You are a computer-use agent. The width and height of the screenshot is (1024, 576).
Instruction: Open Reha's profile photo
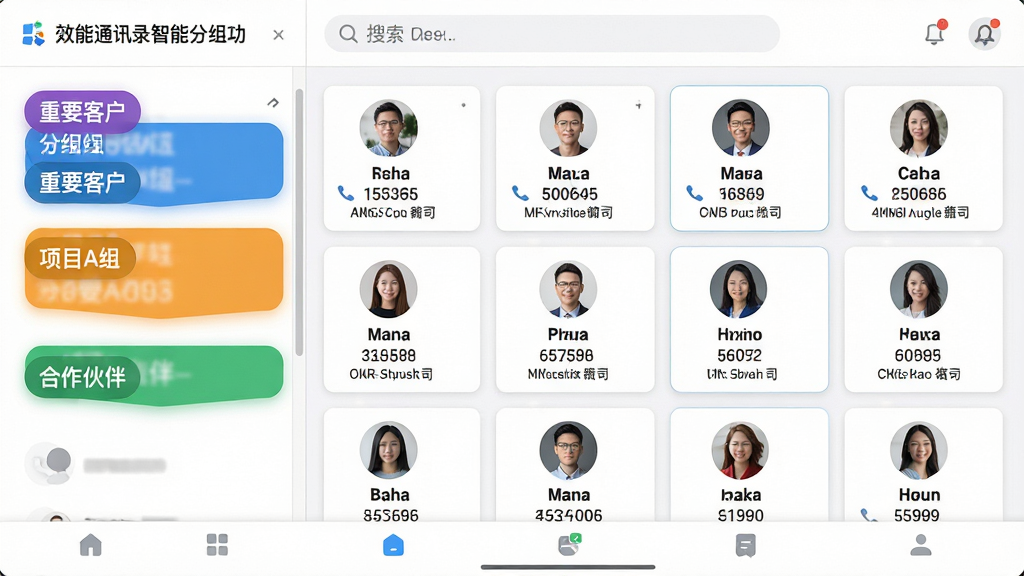(x=389, y=128)
